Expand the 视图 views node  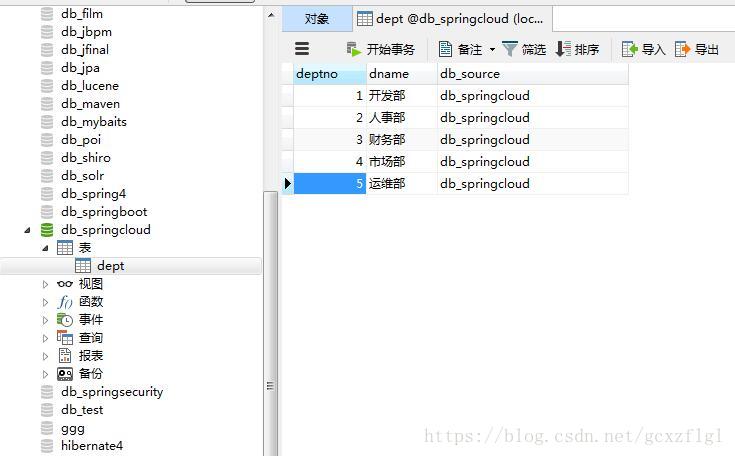pos(45,284)
